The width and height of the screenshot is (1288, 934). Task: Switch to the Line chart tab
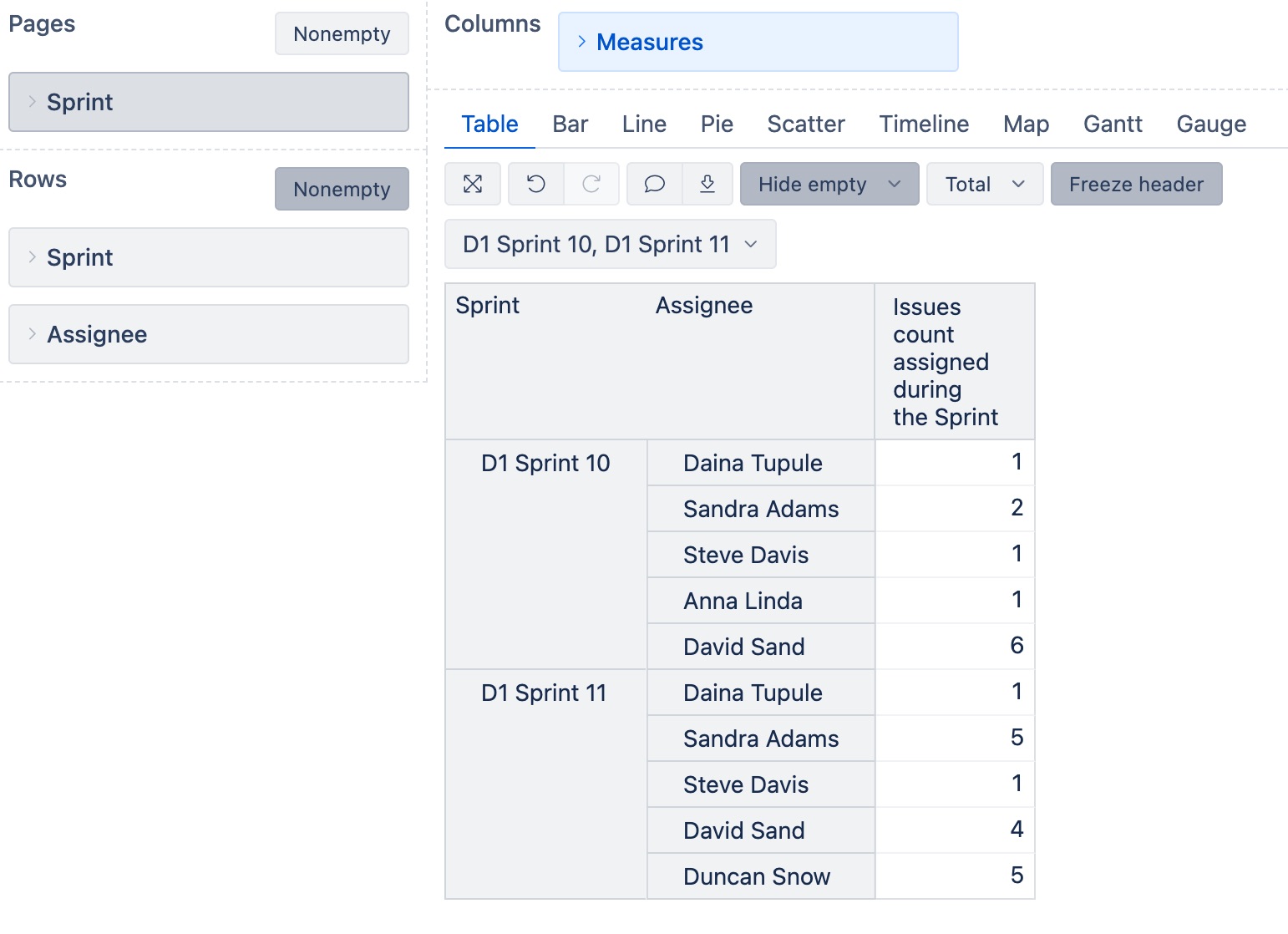[x=644, y=124]
